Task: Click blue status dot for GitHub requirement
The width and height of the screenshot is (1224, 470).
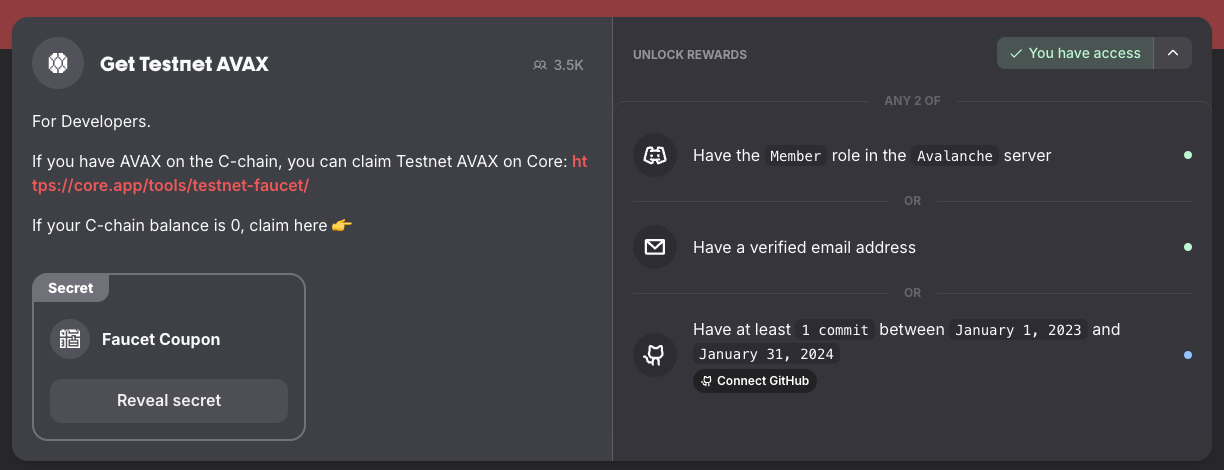Action: point(1188,355)
